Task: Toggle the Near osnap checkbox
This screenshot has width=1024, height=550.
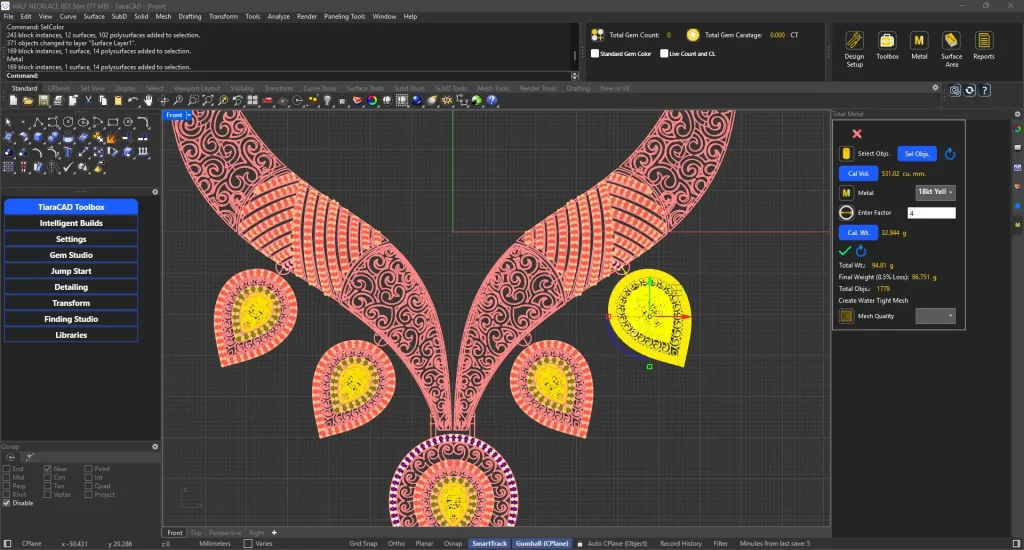Action: pos(47,468)
